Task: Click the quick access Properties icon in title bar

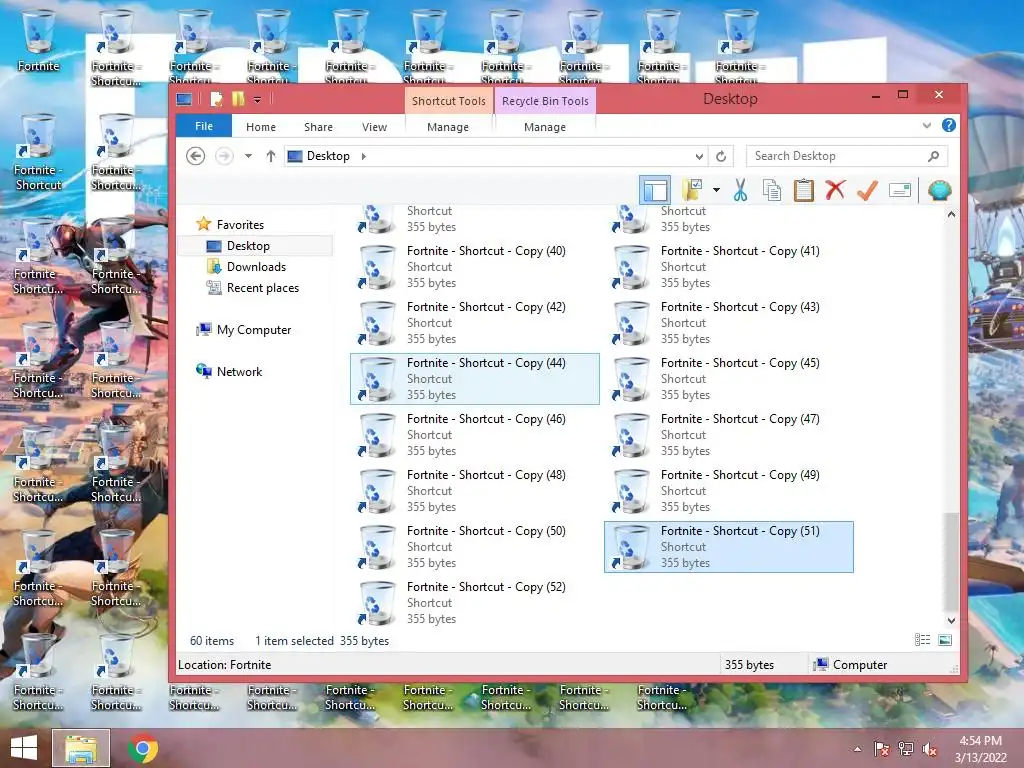Action: tap(216, 99)
